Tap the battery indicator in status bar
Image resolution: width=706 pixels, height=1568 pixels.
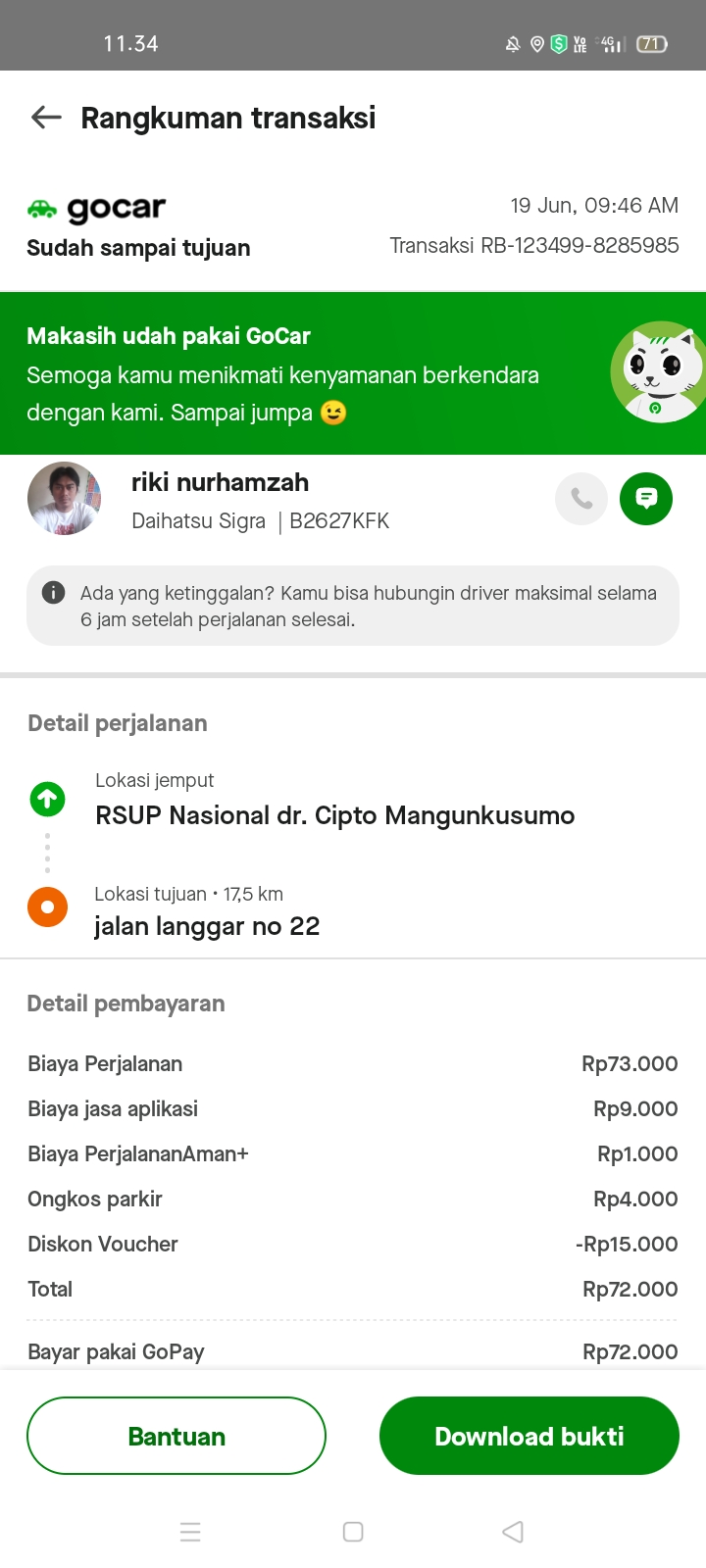pos(652,44)
